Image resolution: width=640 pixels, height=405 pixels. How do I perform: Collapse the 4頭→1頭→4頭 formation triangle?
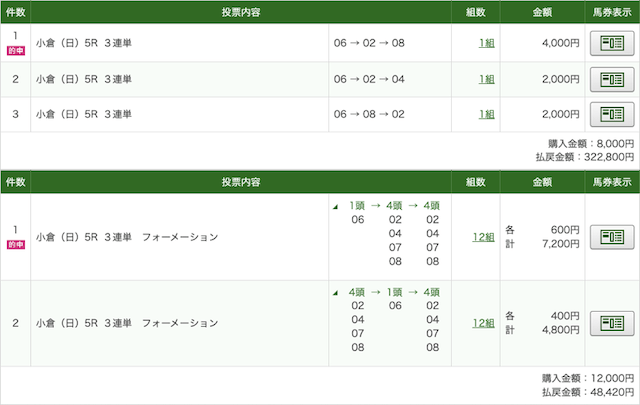336,293
